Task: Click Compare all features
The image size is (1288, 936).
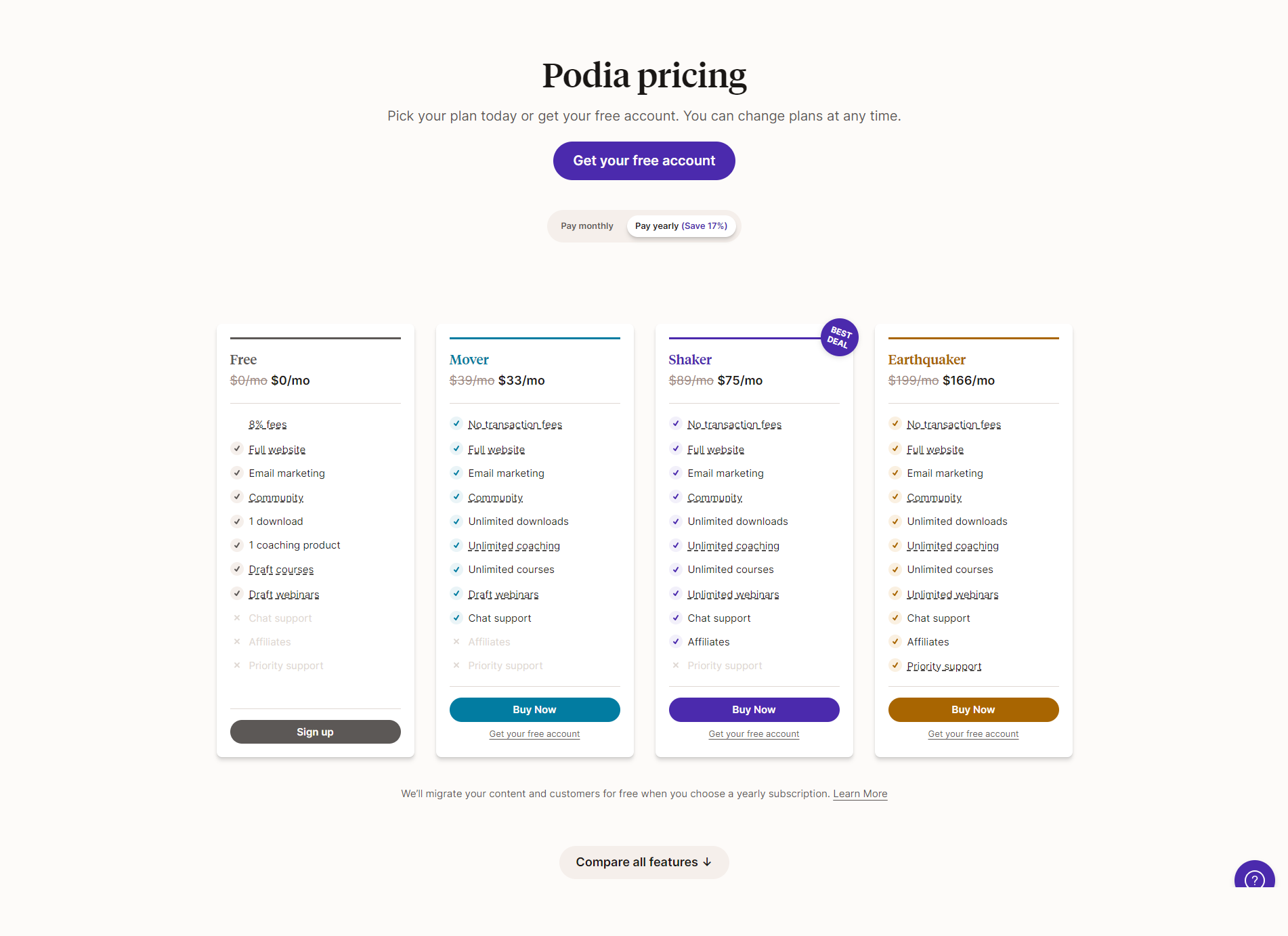Action: pos(643,862)
